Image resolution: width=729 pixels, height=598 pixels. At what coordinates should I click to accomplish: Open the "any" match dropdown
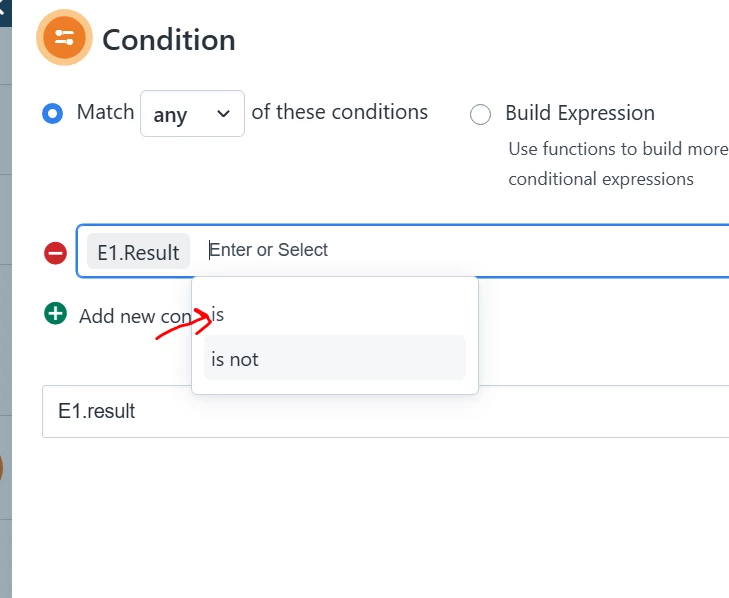coord(192,113)
